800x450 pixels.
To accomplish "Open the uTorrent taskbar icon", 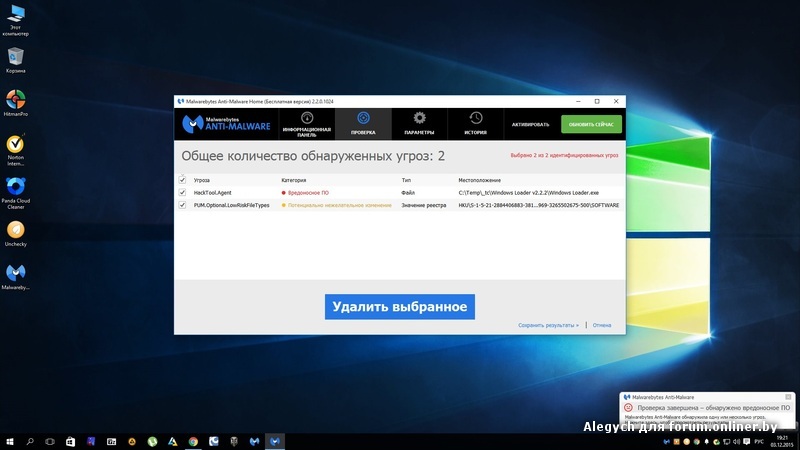I will [x=152, y=442].
